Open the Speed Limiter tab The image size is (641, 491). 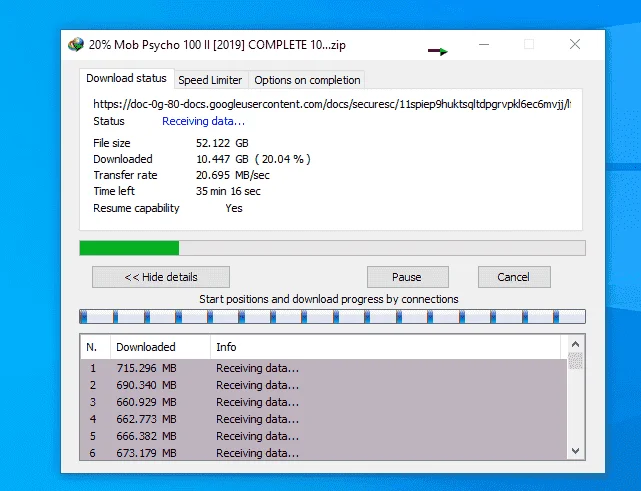(210, 80)
